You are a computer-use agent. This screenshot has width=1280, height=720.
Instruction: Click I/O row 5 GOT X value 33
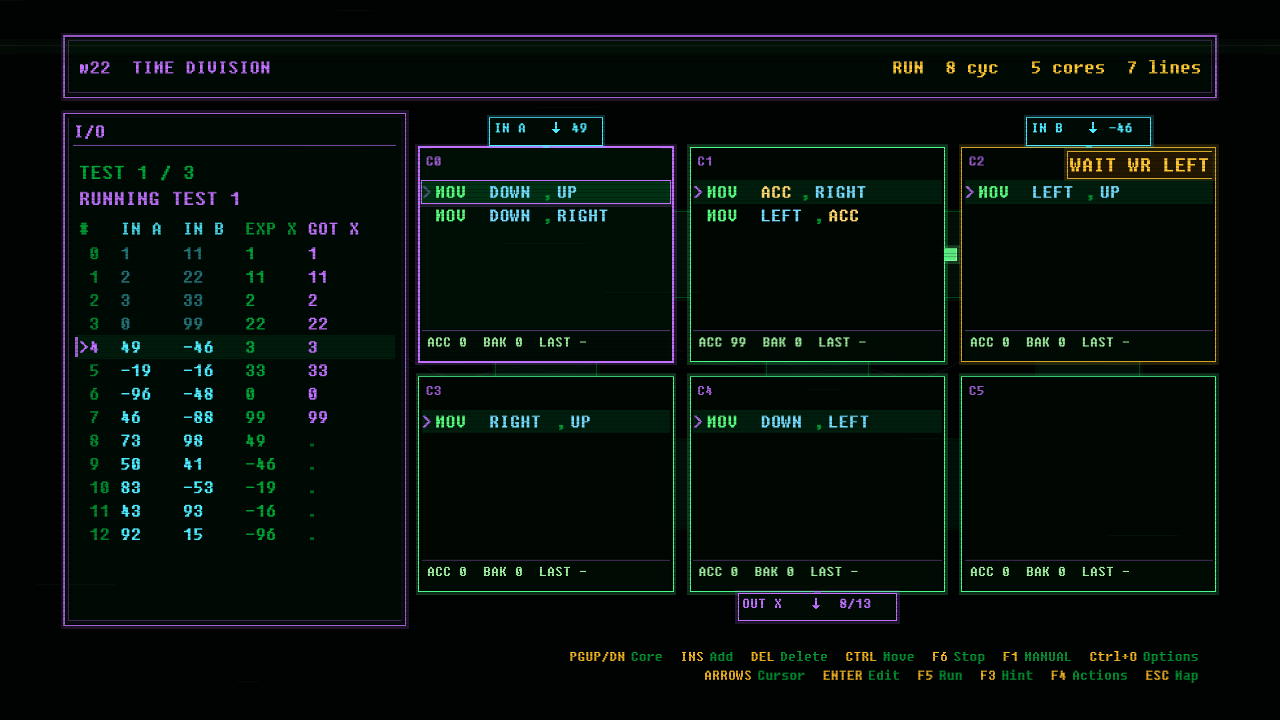pyautogui.click(x=318, y=371)
